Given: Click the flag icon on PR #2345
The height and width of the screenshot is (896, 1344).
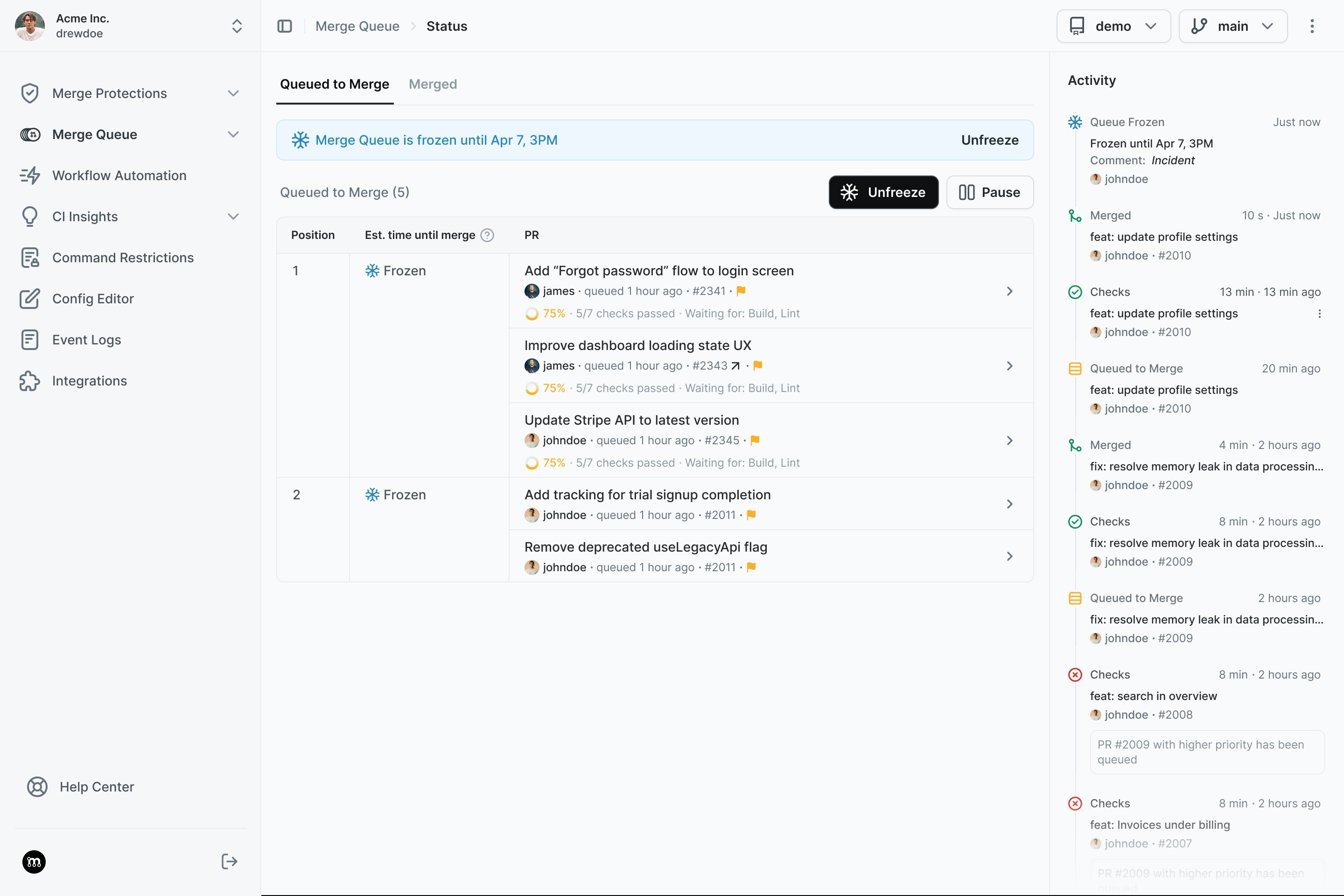Looking at the screenshot, I should 755,441.
